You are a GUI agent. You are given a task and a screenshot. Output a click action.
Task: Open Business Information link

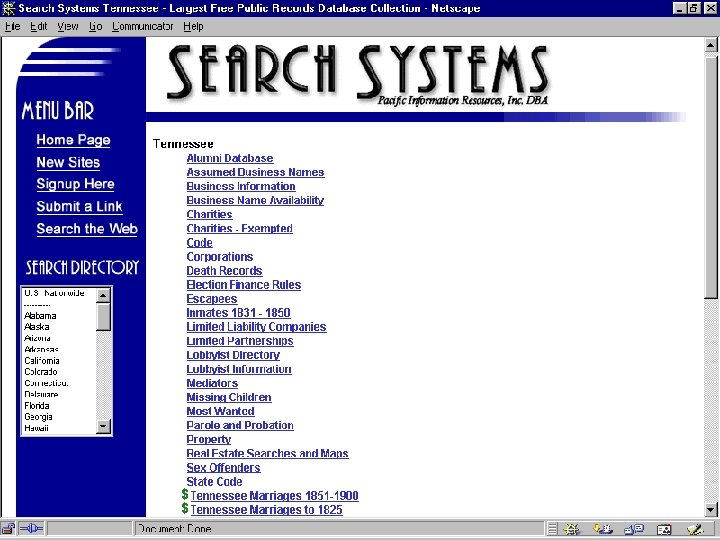tap(241, 186)
